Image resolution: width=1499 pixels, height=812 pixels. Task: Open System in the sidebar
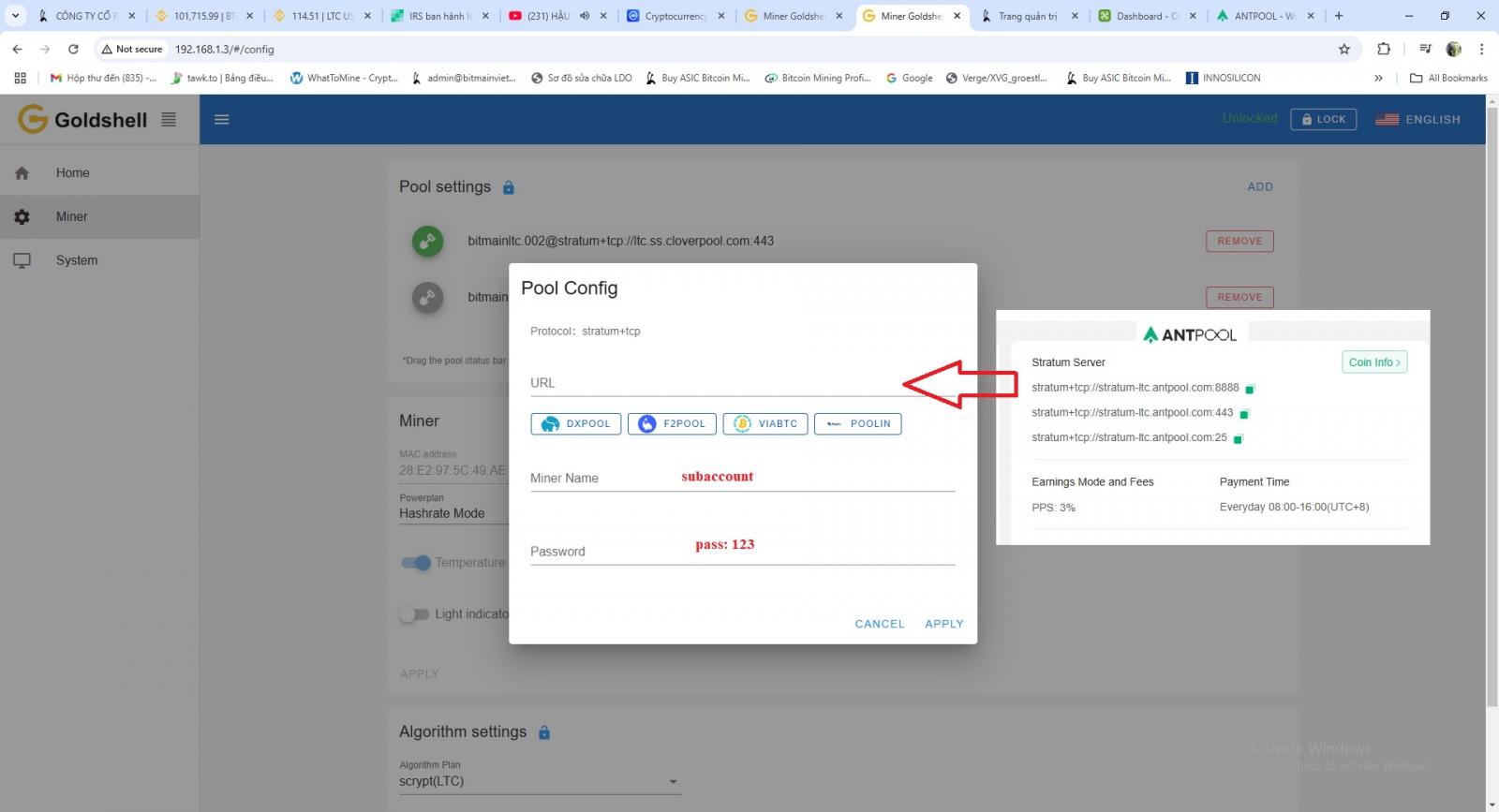click(99, 260)
